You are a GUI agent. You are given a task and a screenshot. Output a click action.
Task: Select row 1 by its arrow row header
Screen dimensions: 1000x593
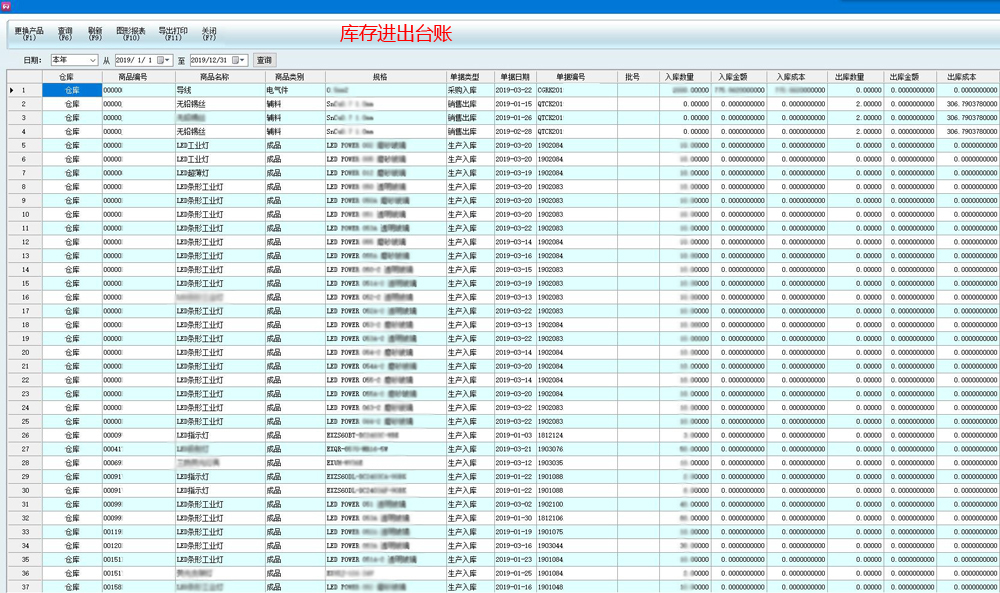point(24,90)
